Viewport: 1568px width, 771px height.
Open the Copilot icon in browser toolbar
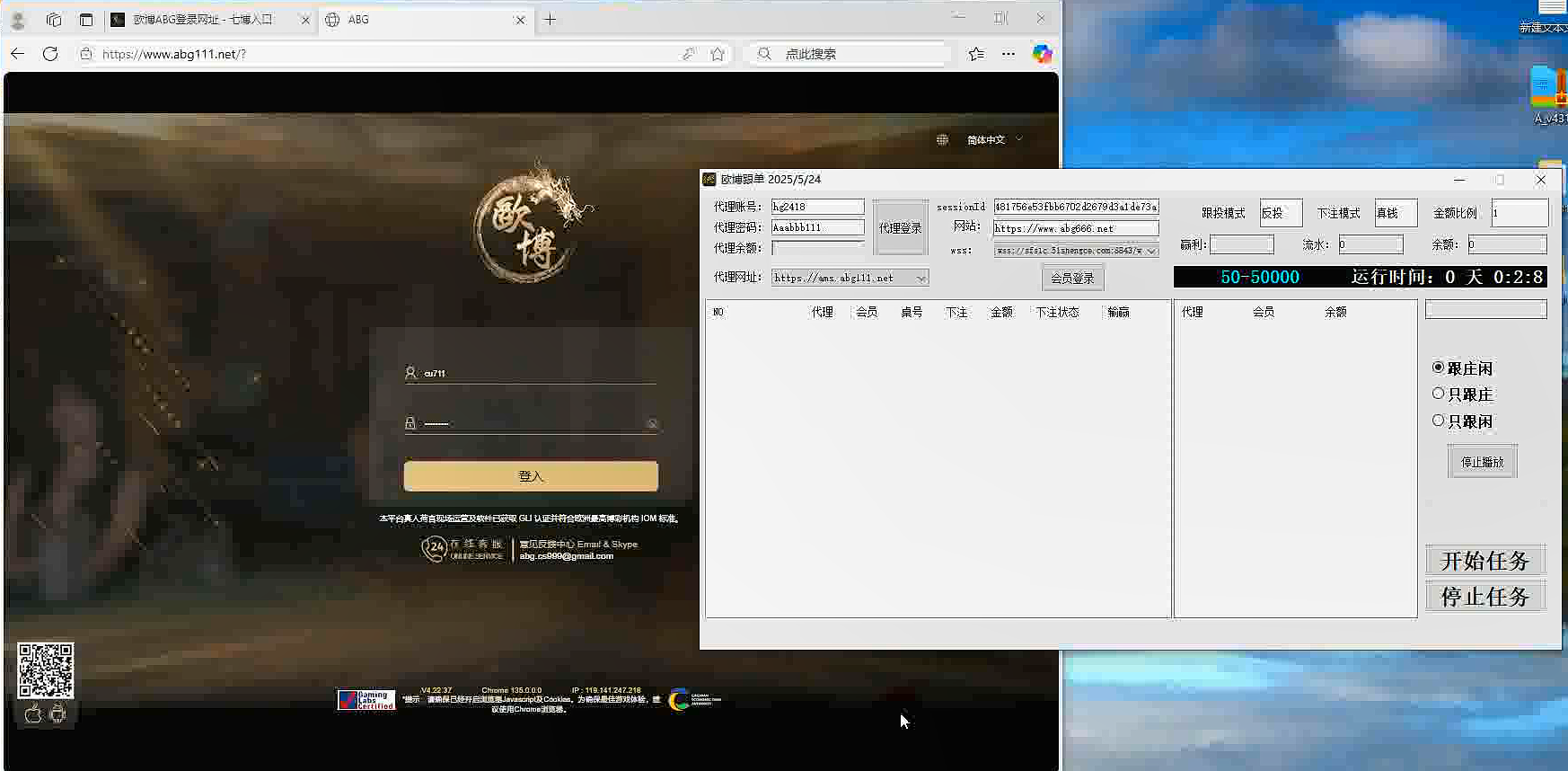(1042, 54)
